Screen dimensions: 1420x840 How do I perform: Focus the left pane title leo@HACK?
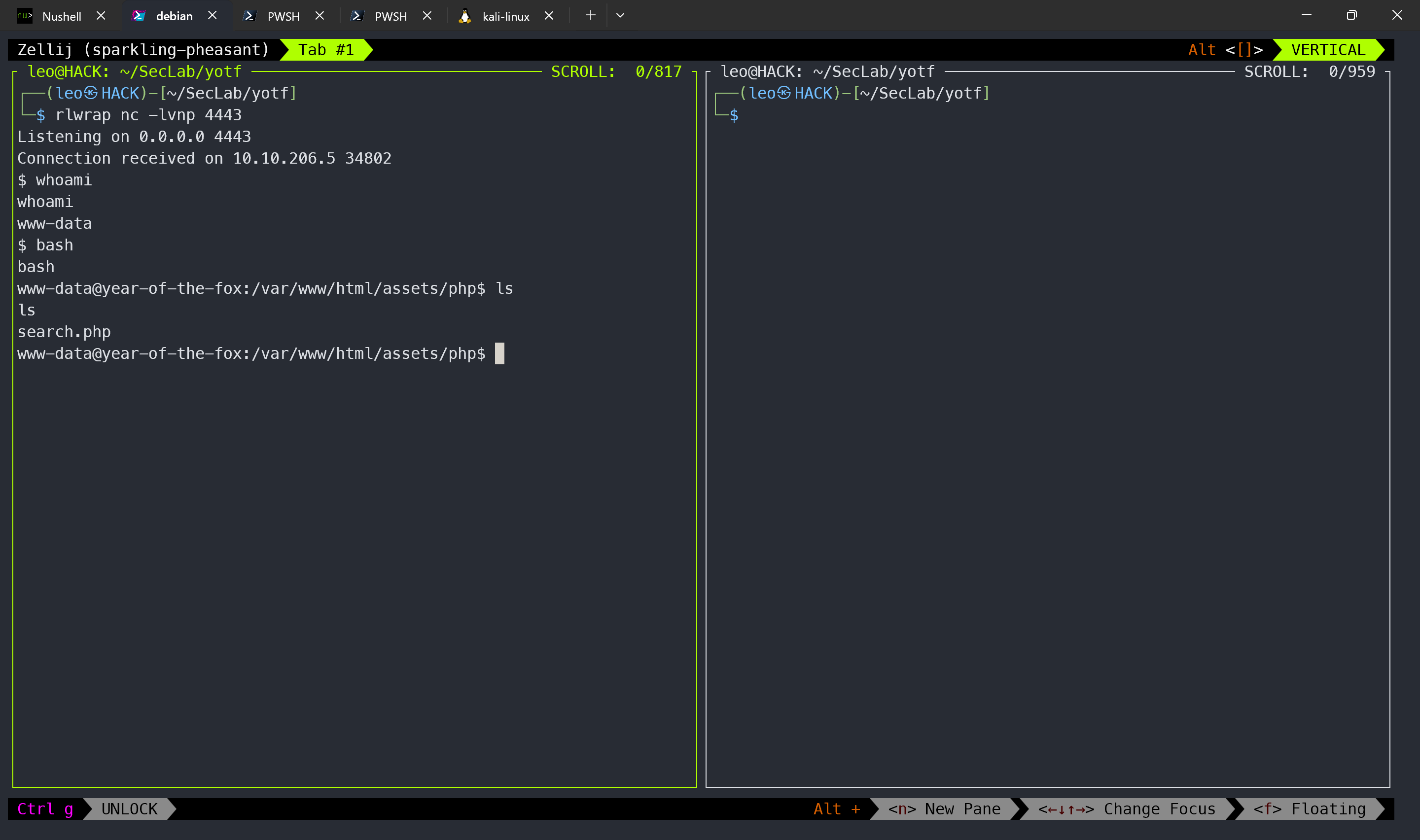pos(135,71)
